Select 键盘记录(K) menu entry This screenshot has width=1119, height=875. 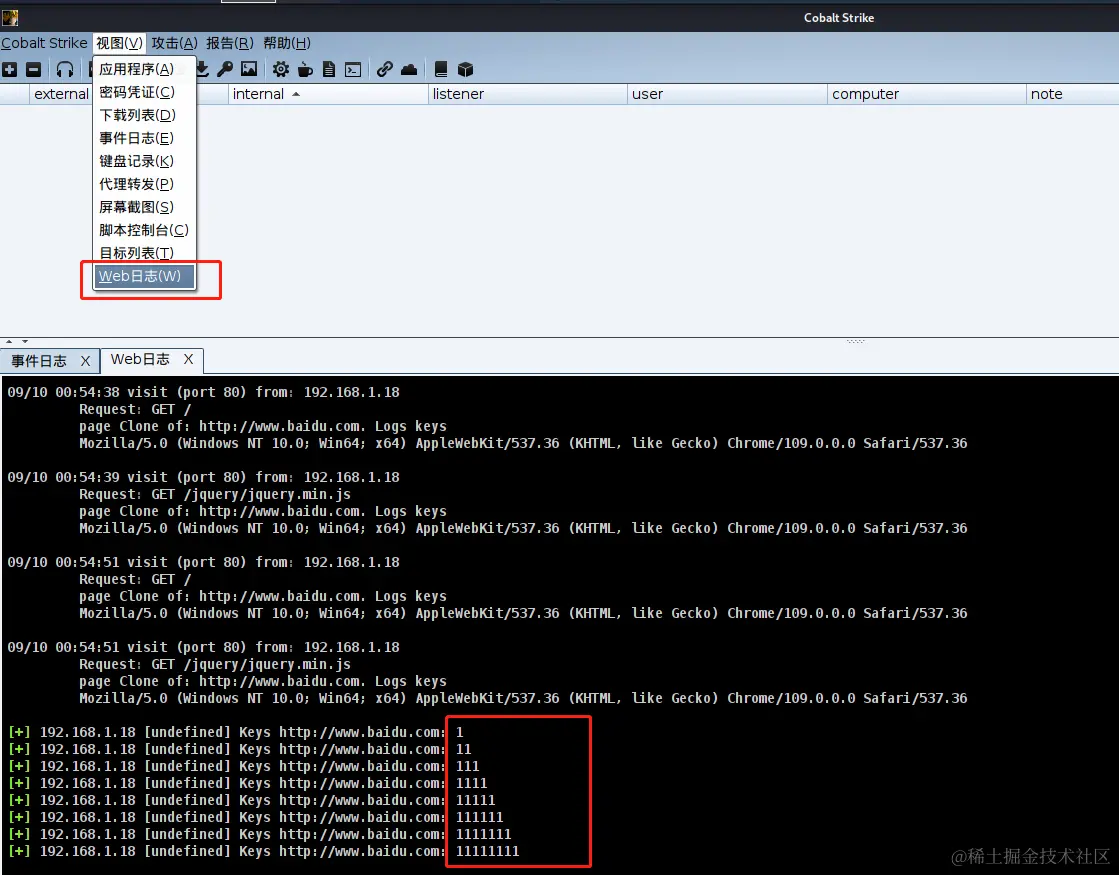(144, 161)
